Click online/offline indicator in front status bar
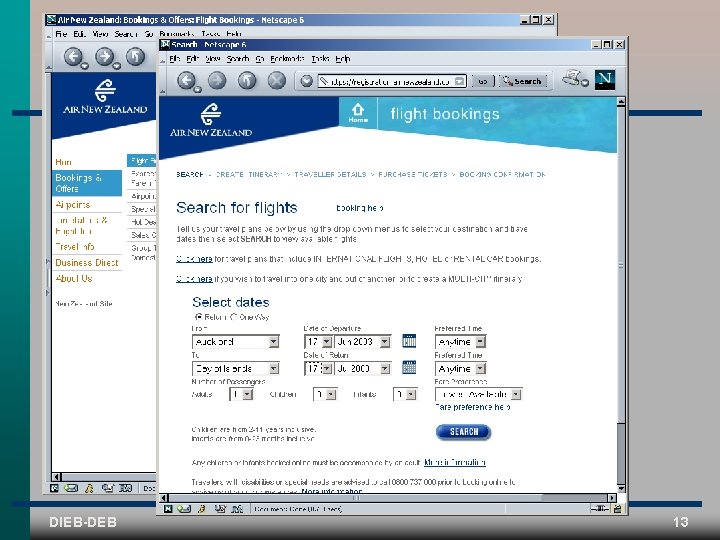This screenshot has width=720, height=540. pos(600,509)
